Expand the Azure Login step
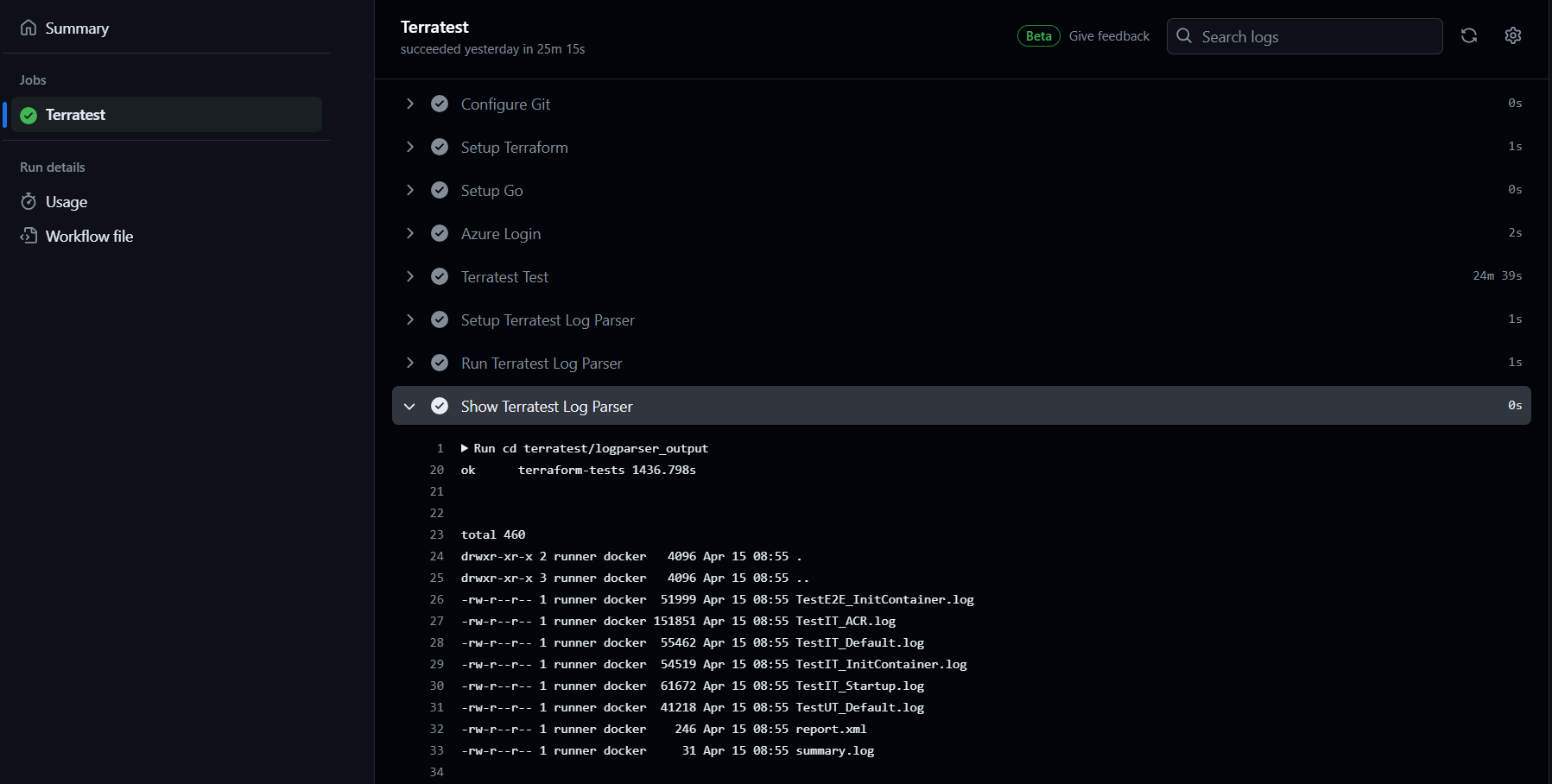1552x784 pixels. tap(410, 233)
